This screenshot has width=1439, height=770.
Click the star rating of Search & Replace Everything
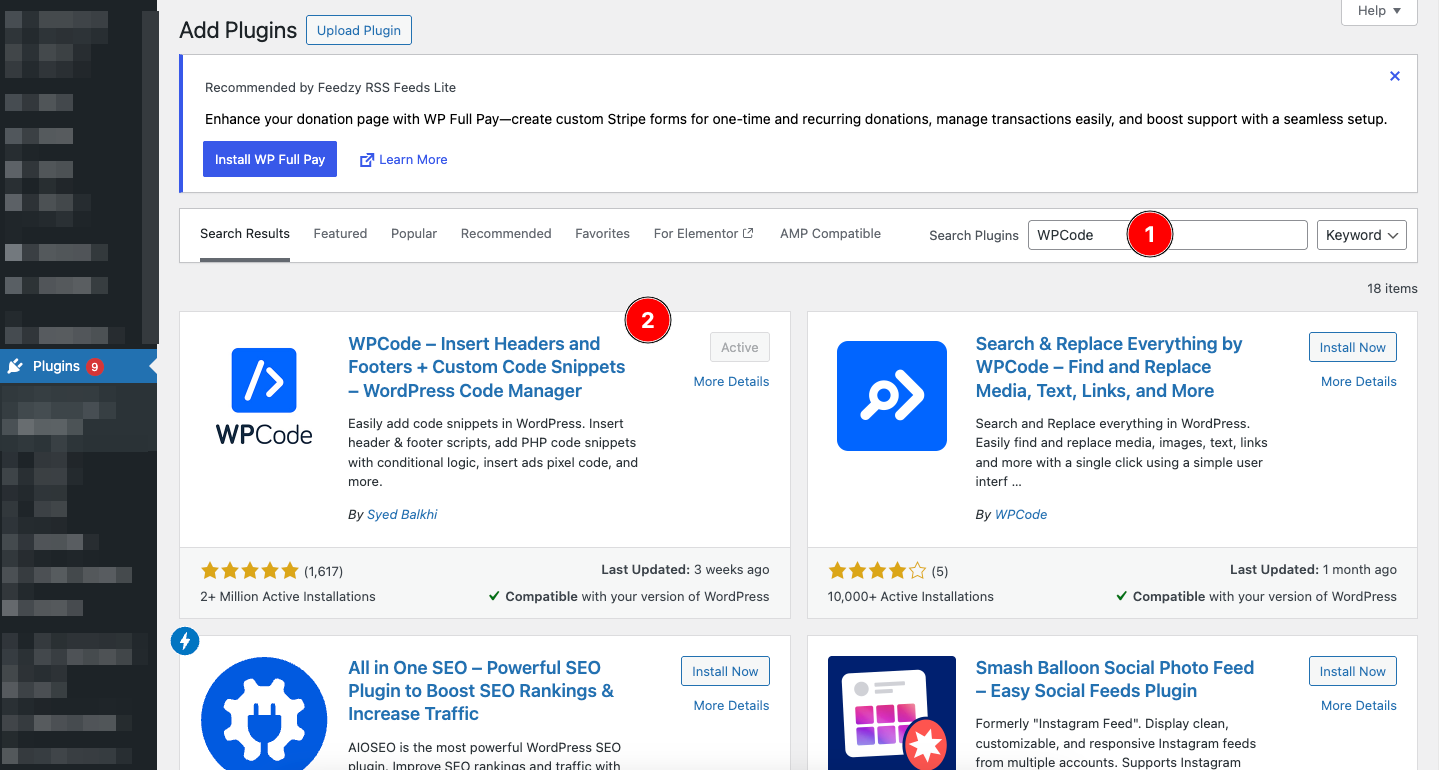click(877, 571)
